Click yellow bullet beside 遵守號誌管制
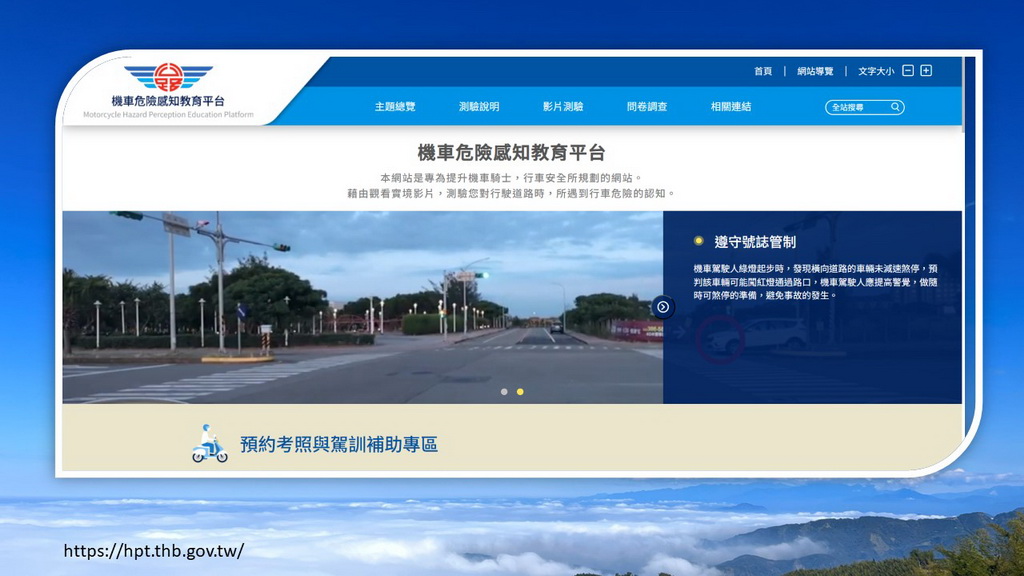1024x576 pixels. click(x=699, y=241)
